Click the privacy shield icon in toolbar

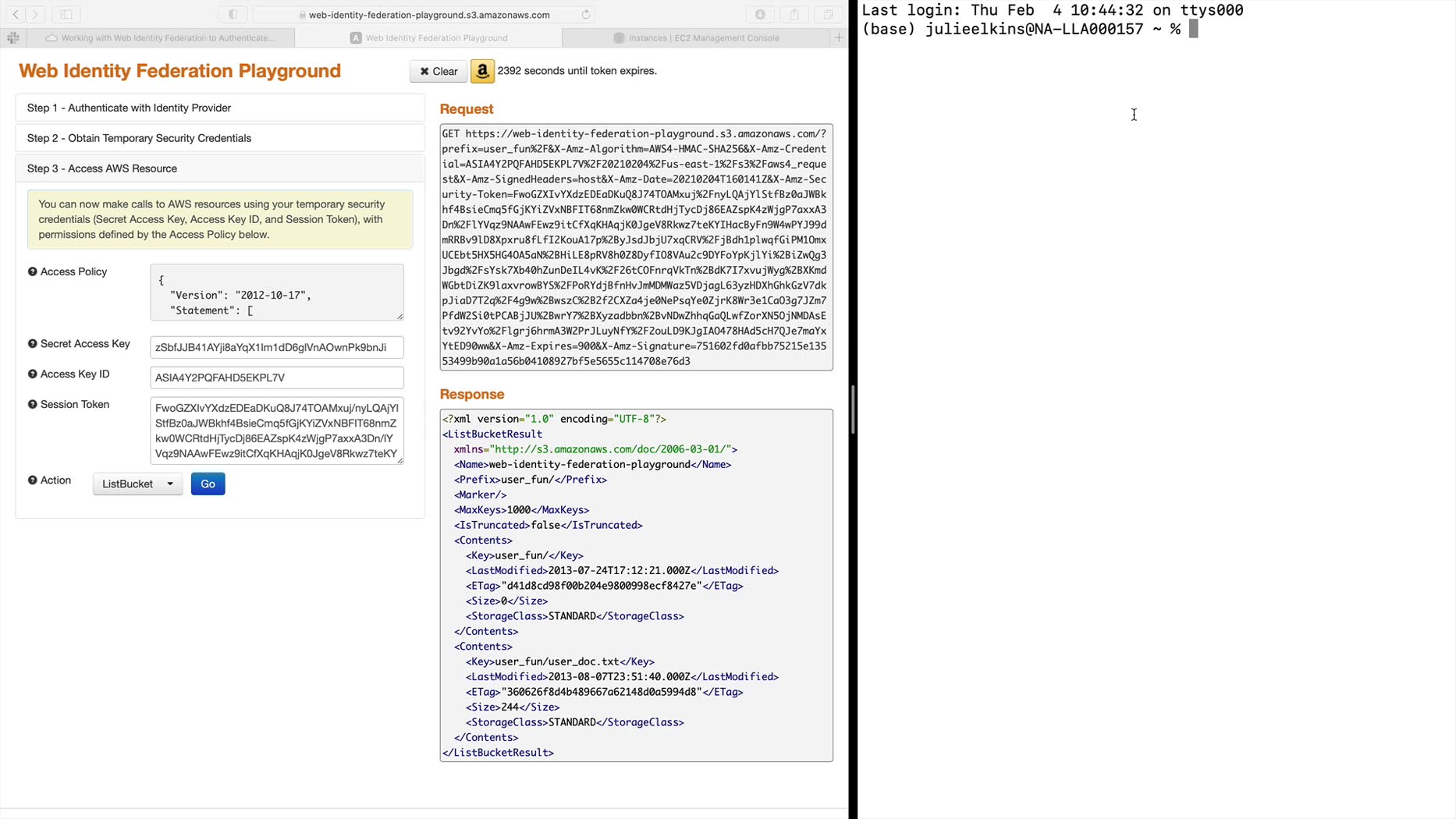(233, 14)
